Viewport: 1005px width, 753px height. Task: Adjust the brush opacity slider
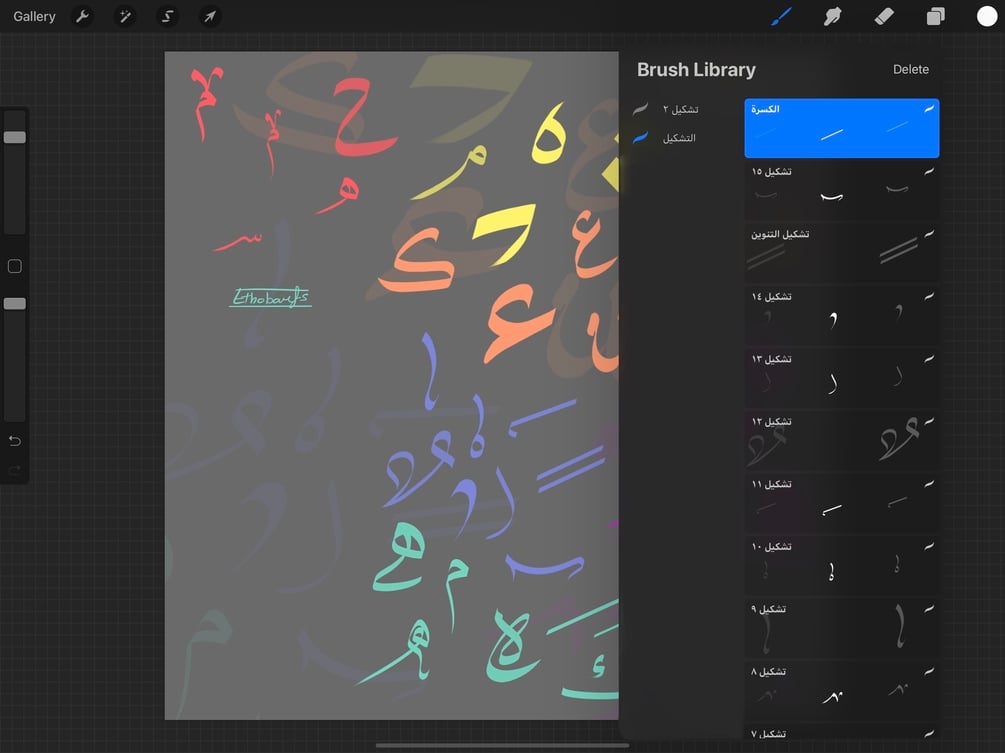pyautogui.click(x=15, y=304)
